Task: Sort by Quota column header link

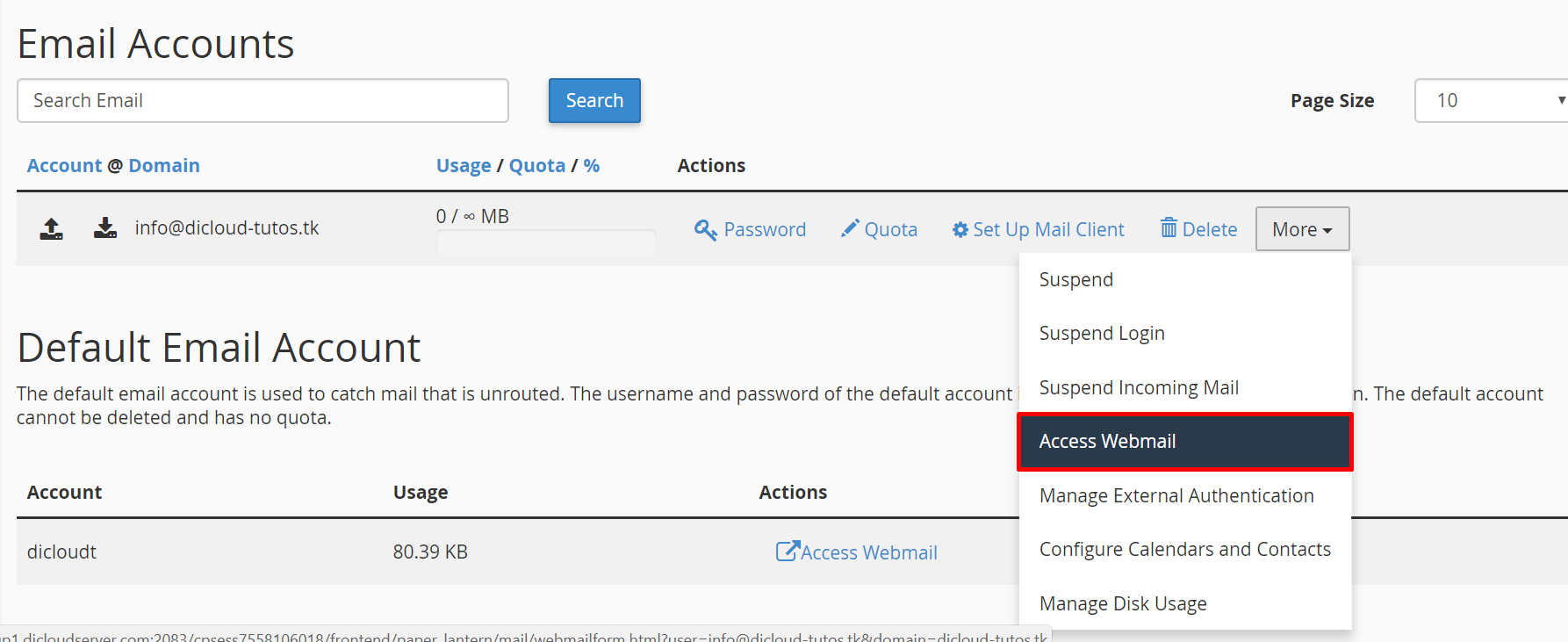Action: click(537, 166)
